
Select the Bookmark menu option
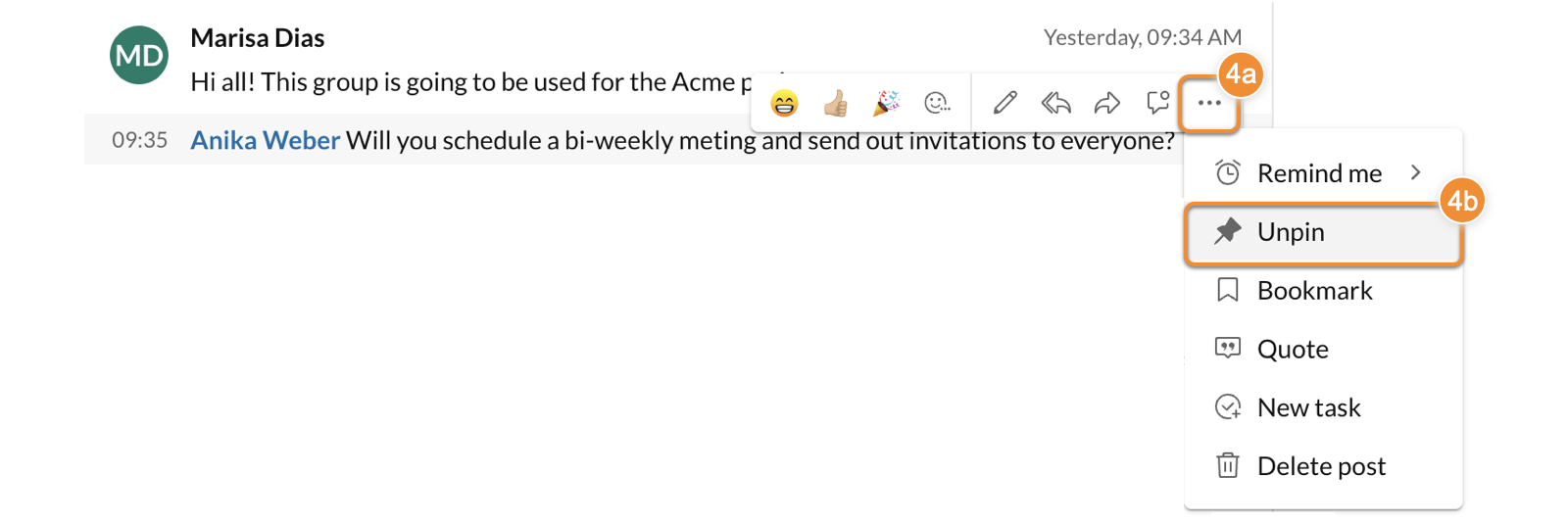point(1323,291)
